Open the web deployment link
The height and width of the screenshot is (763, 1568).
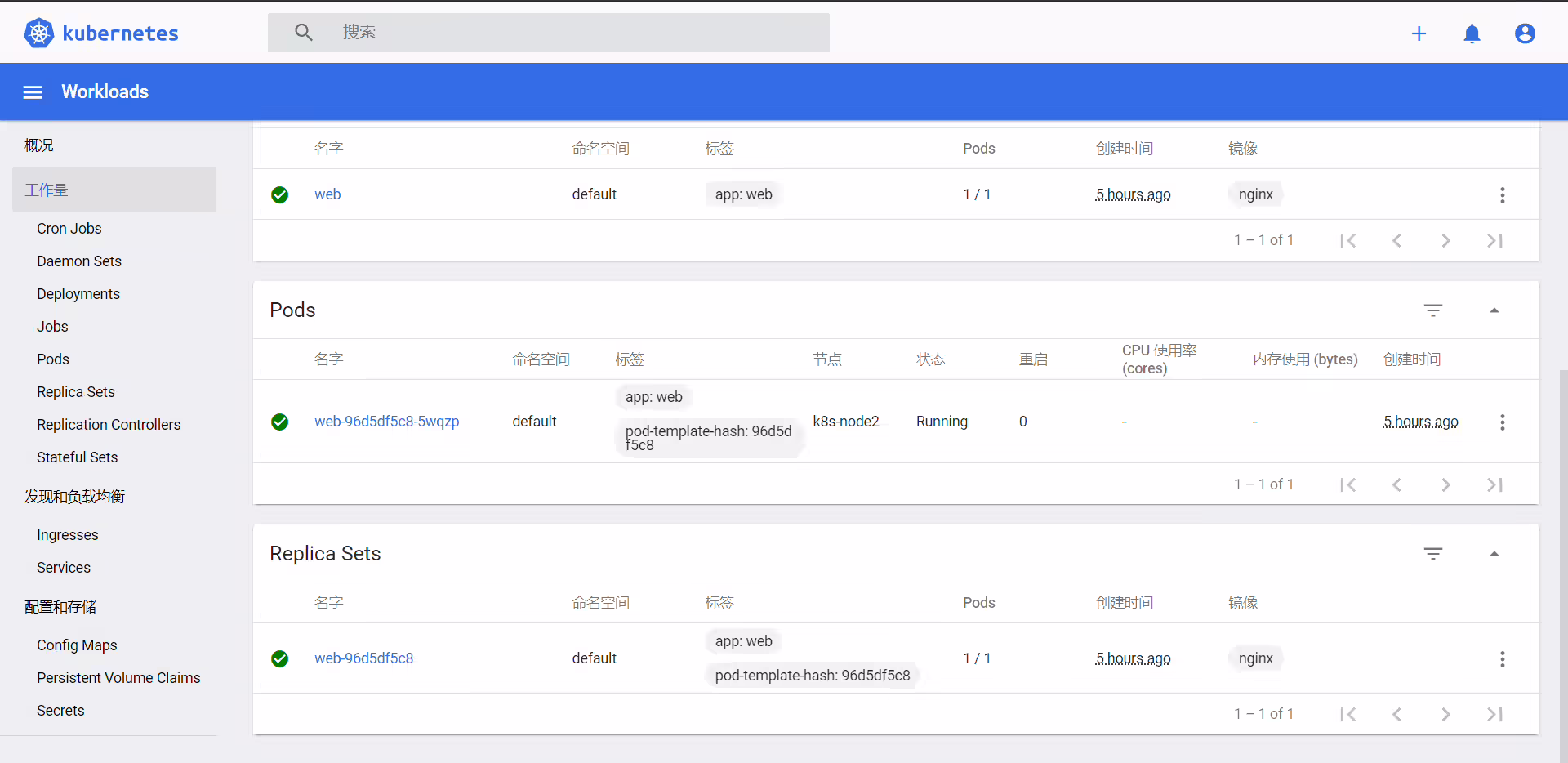tap(327, 194)
